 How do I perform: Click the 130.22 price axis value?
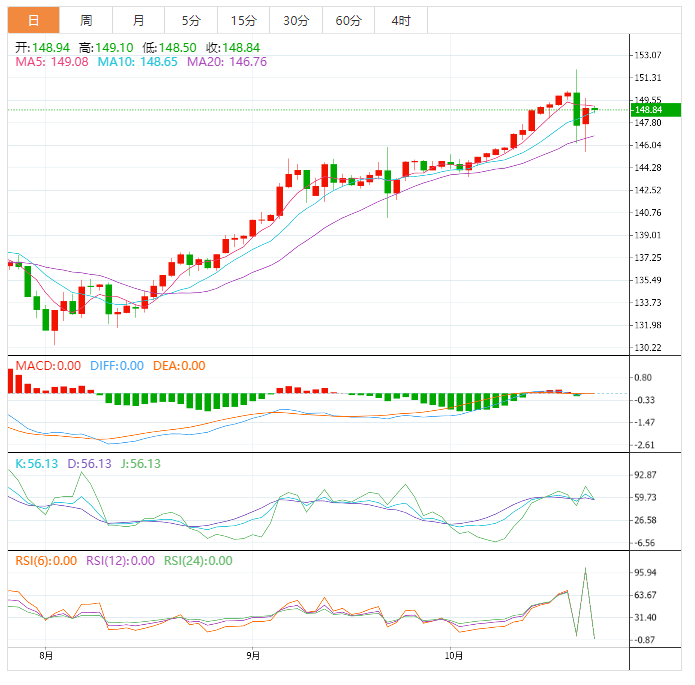648,348
